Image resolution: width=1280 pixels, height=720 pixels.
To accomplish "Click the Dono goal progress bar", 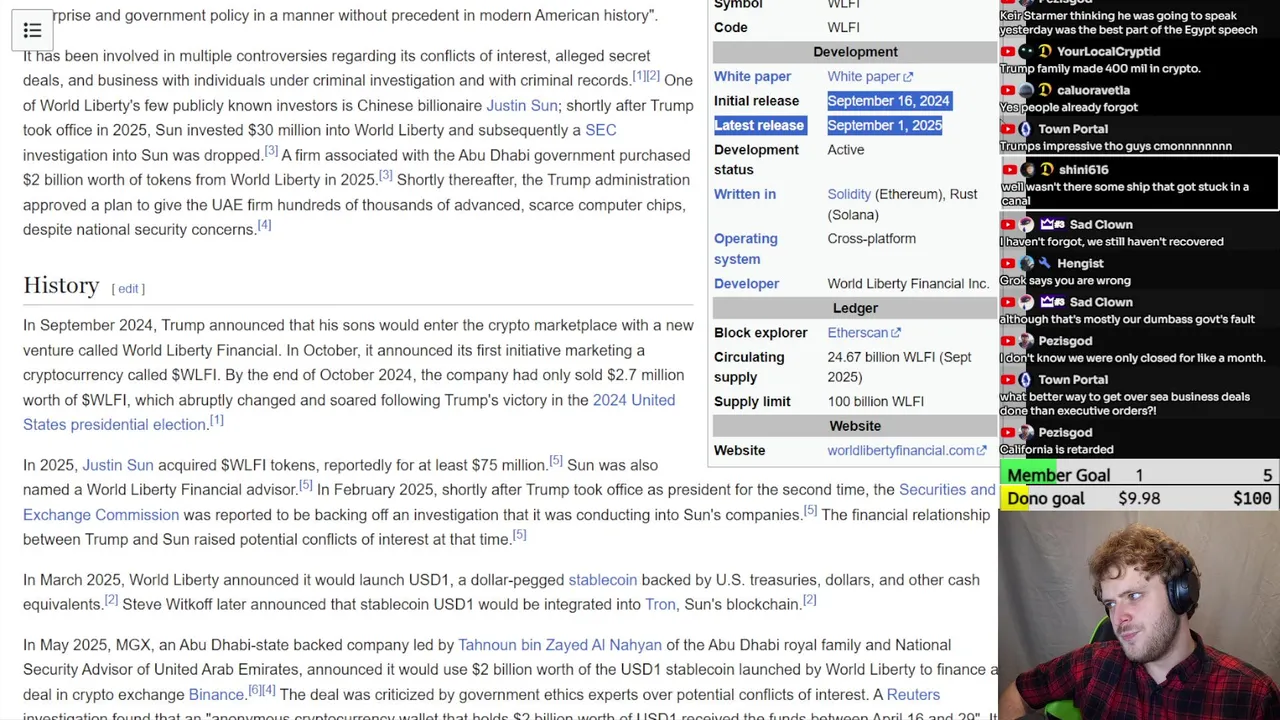I will pos(1140,499).
